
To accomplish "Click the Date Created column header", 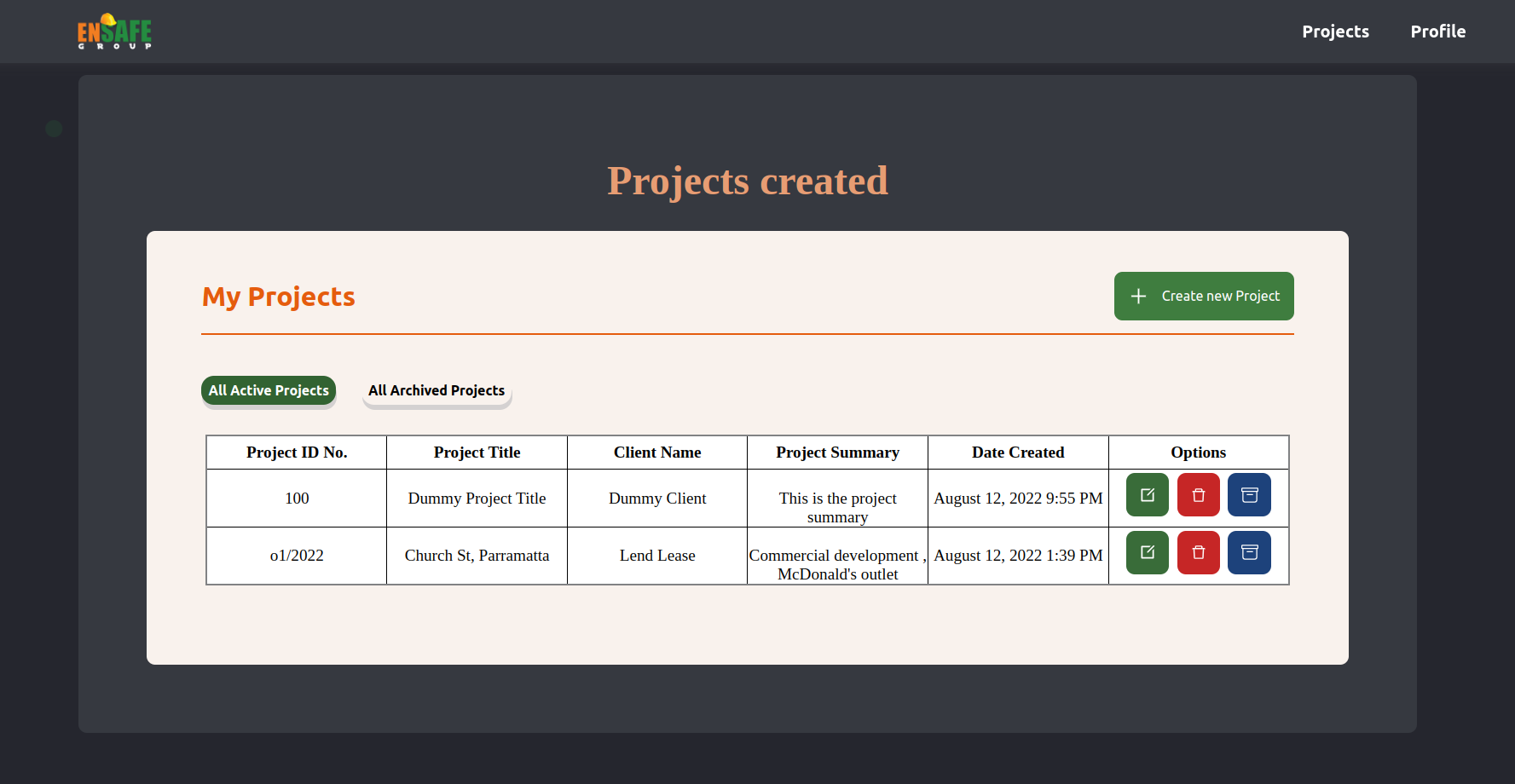I will [1018, 453].
